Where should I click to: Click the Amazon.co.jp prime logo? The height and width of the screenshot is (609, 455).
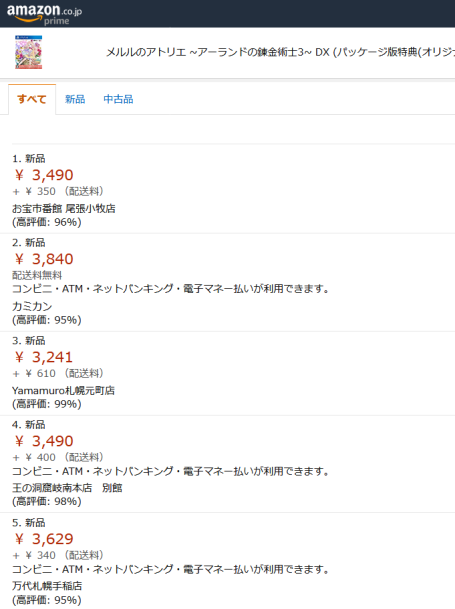click(44, 14)
